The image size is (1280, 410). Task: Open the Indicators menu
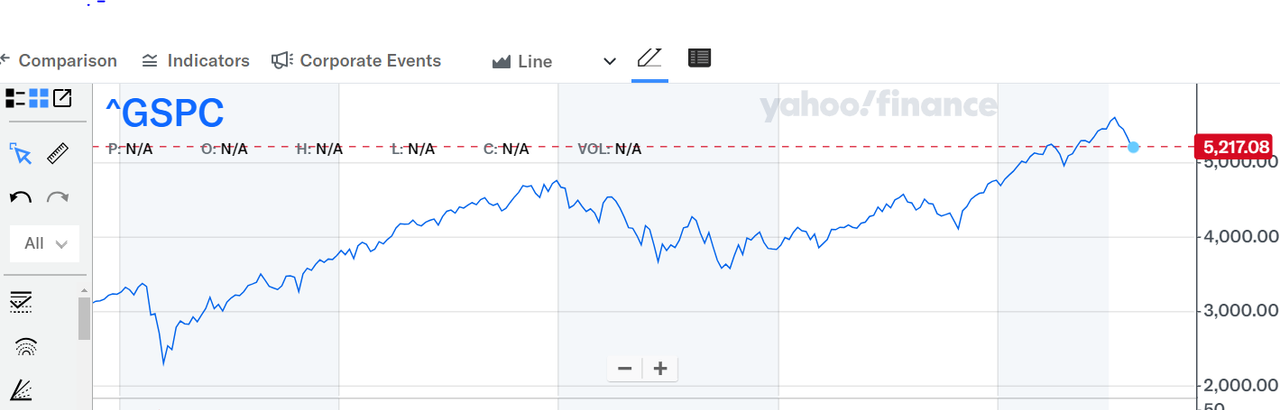(195, 61)
